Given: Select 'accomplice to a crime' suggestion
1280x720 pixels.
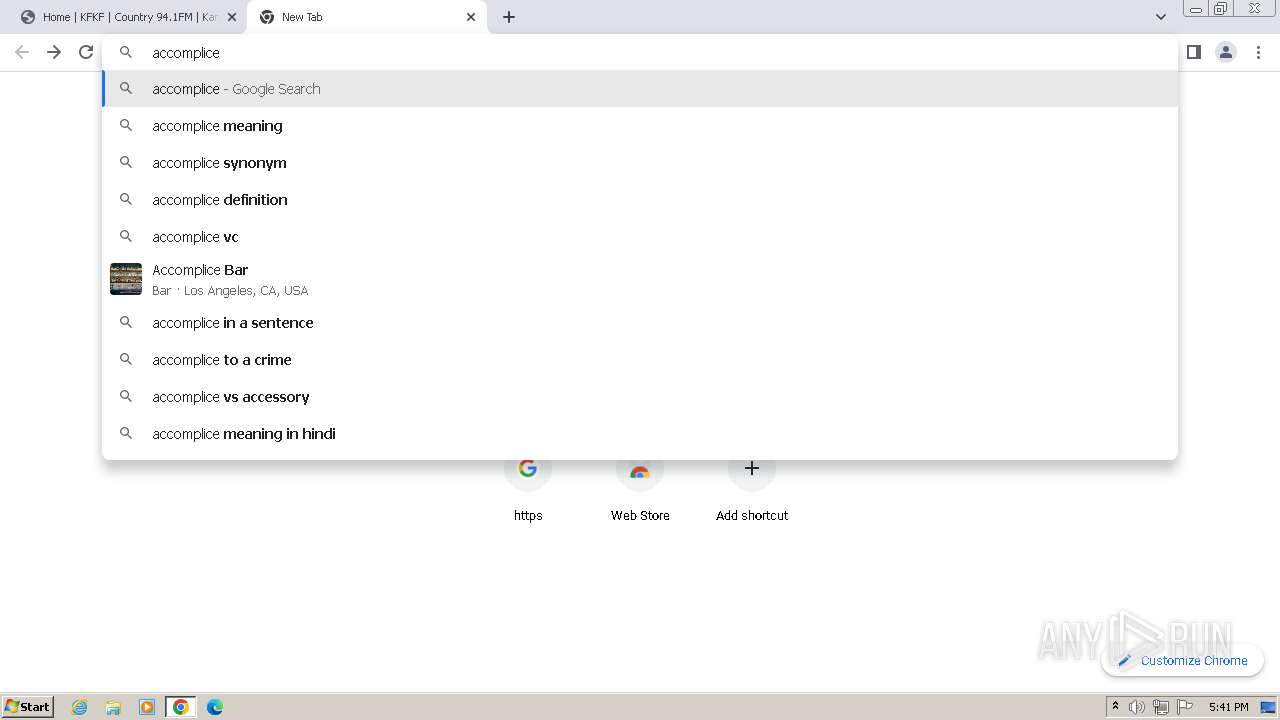Looking at the screenshot, I should click(x=640, y=359).
